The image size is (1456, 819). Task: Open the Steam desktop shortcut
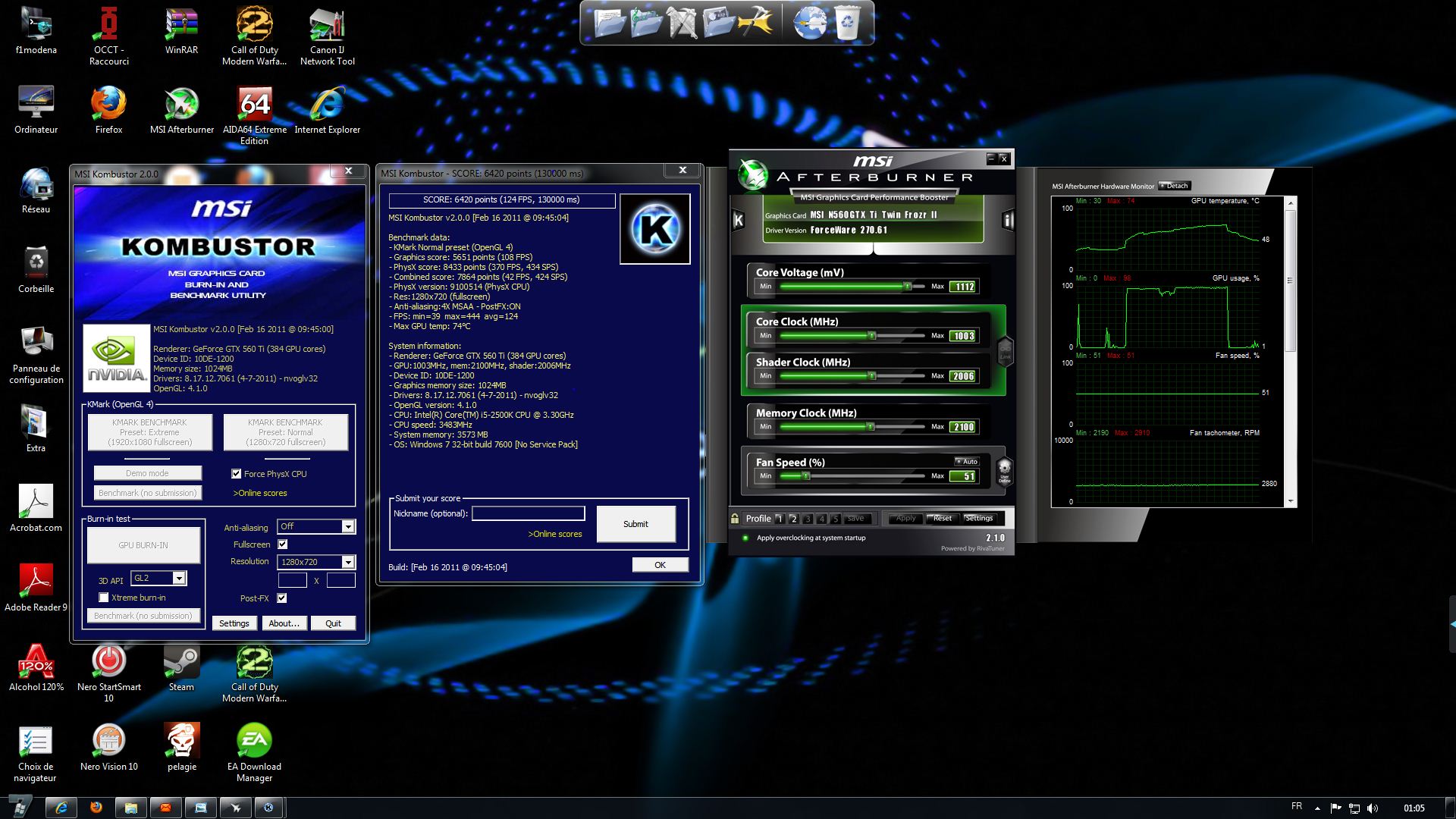[x=181, y=664]
